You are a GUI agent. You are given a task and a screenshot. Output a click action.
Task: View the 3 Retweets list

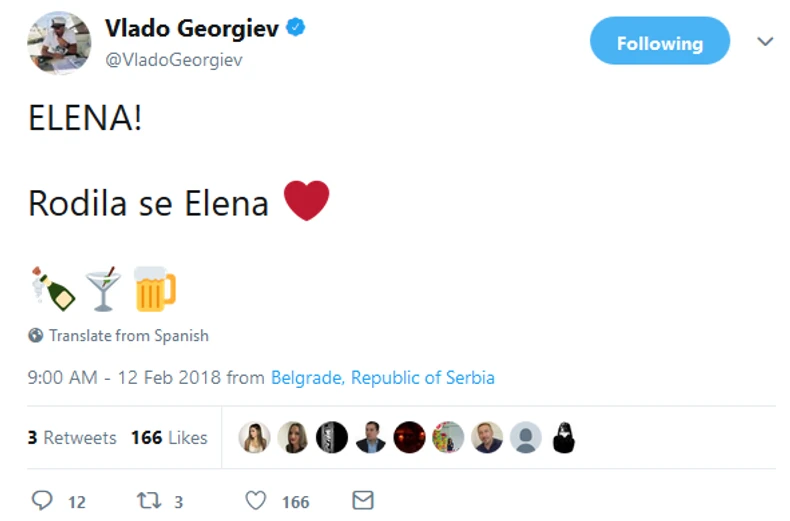tap(72, 438)
